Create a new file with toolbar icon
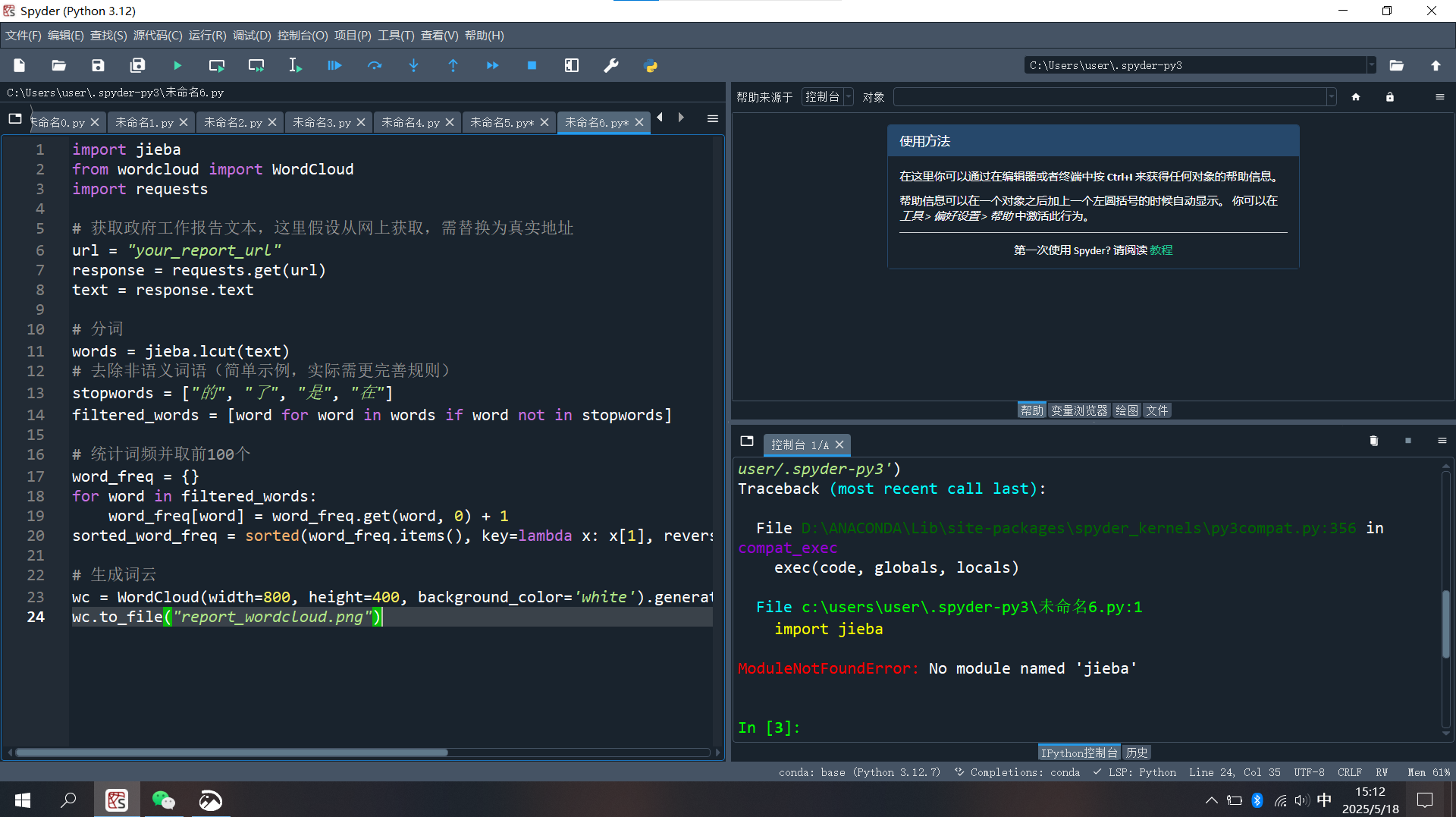 coord(20,66)
